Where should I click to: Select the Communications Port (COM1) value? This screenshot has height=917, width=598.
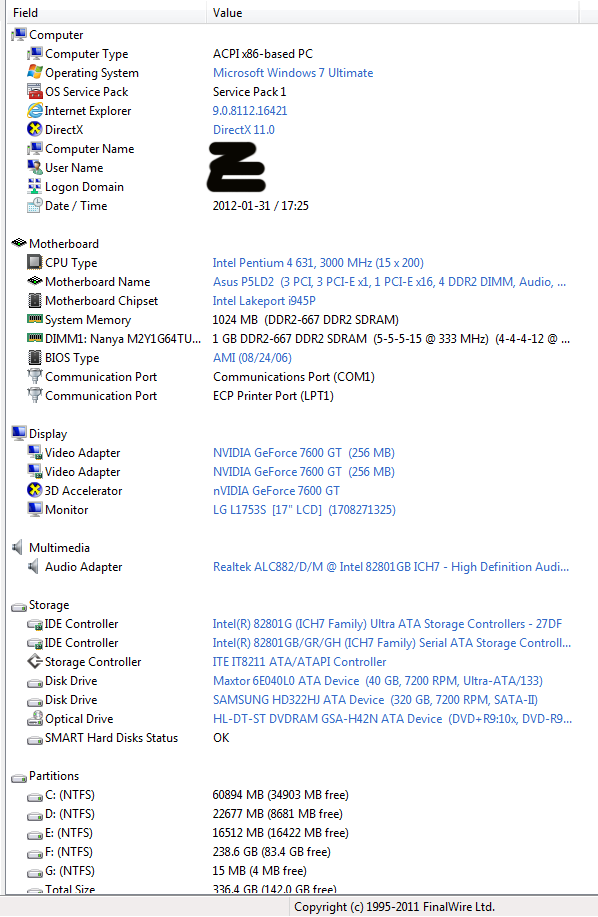pyautogui.click(x=293, y=377)
